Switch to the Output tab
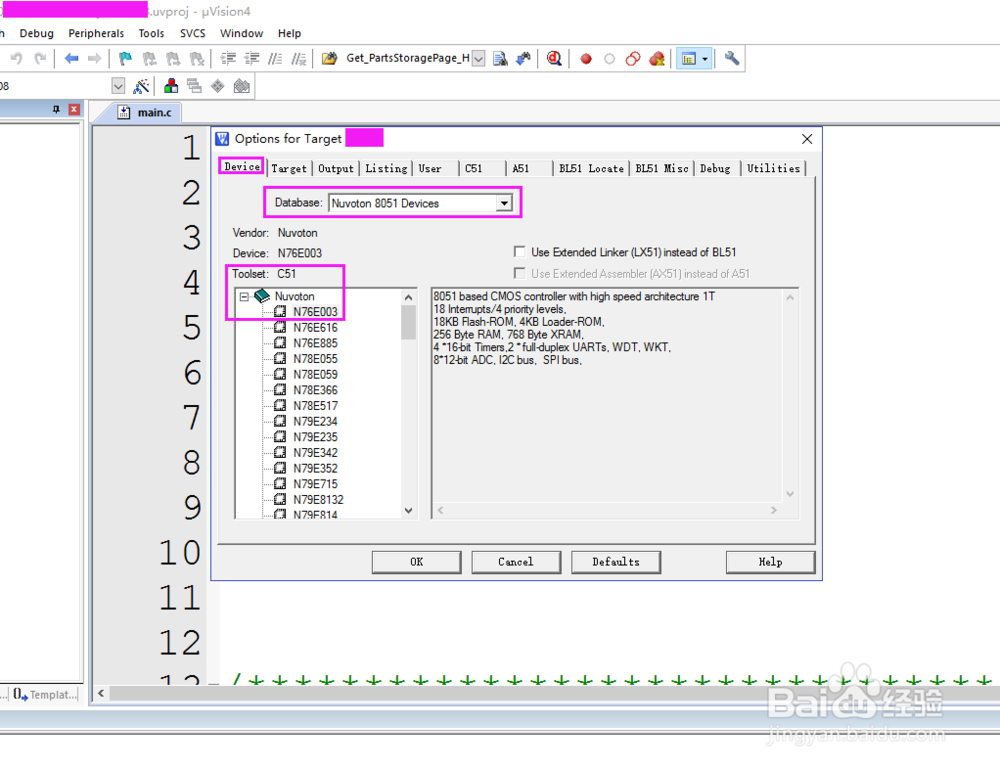This screenshot has height=769, width=1000. pos(335,168)
